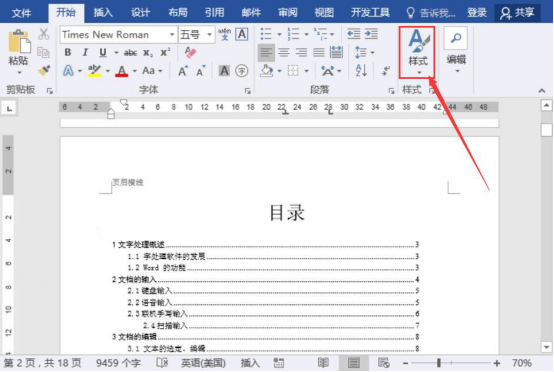Viewport: 554px width, 372px height.
Task: Click the Text Effects glowing A icon
Action: tap(68, 71)
